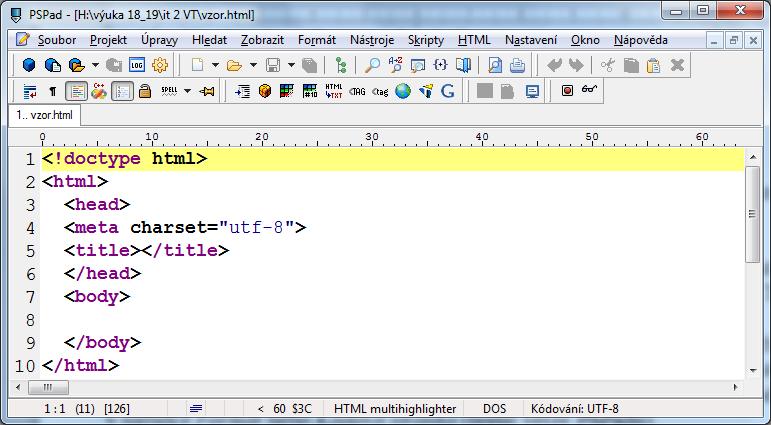This screenshot has height=425, width=771.
Task: Click the open file folder icon
Action: tap(234, 65)
